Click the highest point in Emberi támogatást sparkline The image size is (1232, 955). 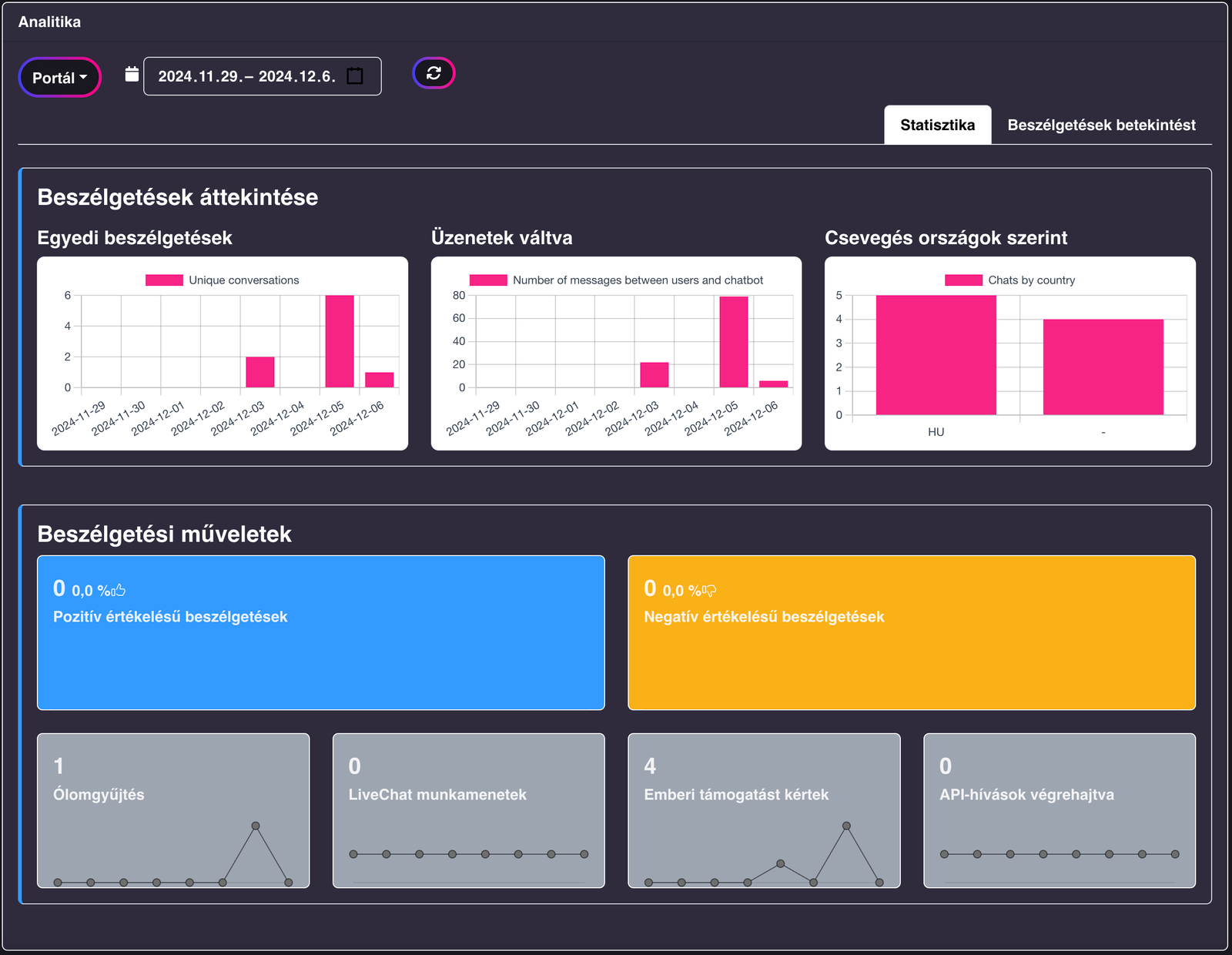click(x=846, y=826)
